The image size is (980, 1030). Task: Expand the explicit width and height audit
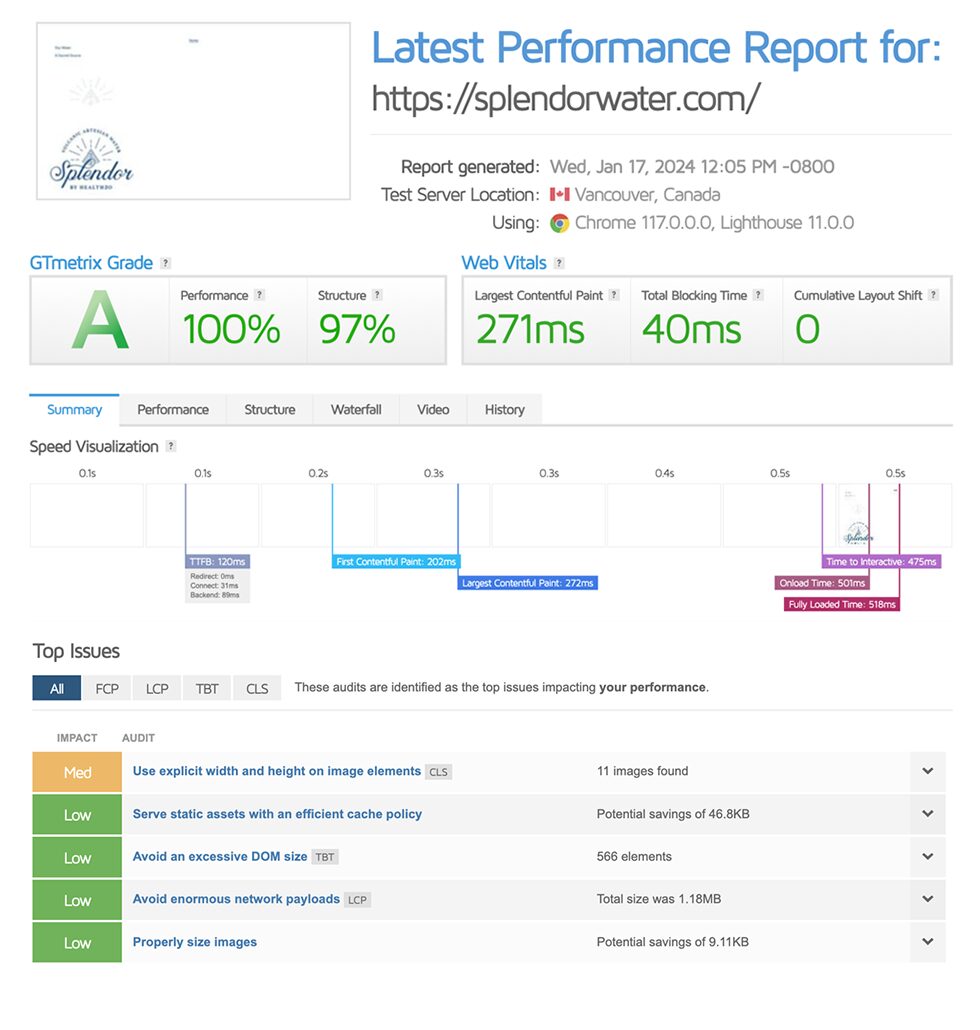[927, 772]
